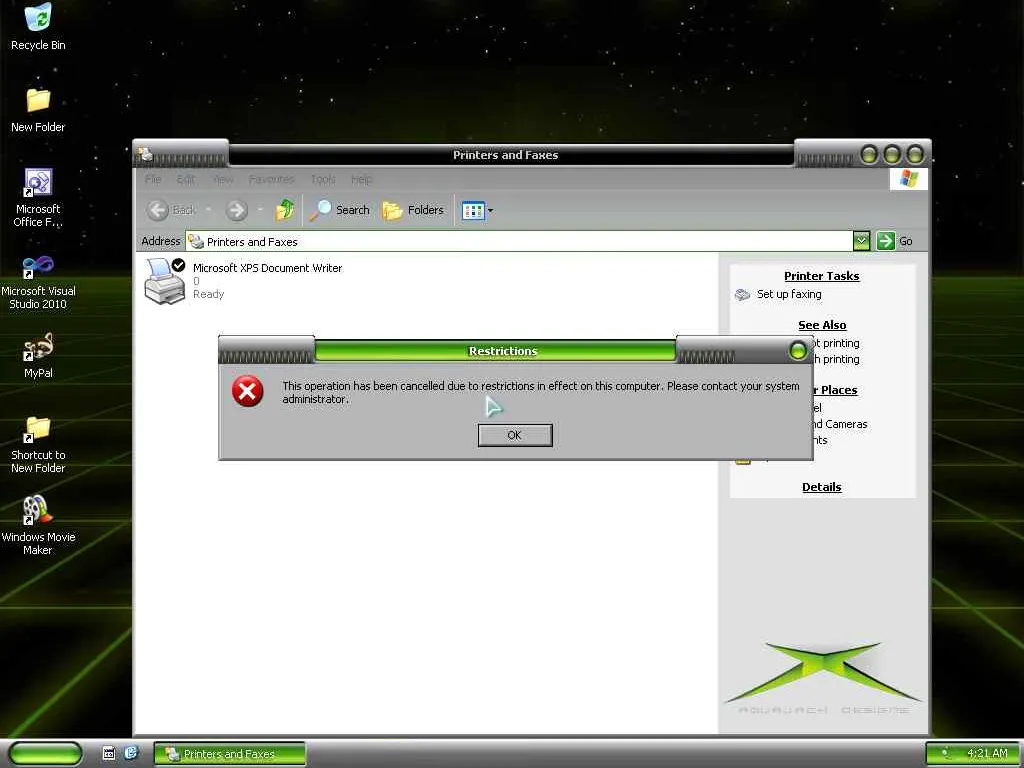Toggle the Folders pane button
This screenshot has width=1024, height=768.
(x=413, y=210)
